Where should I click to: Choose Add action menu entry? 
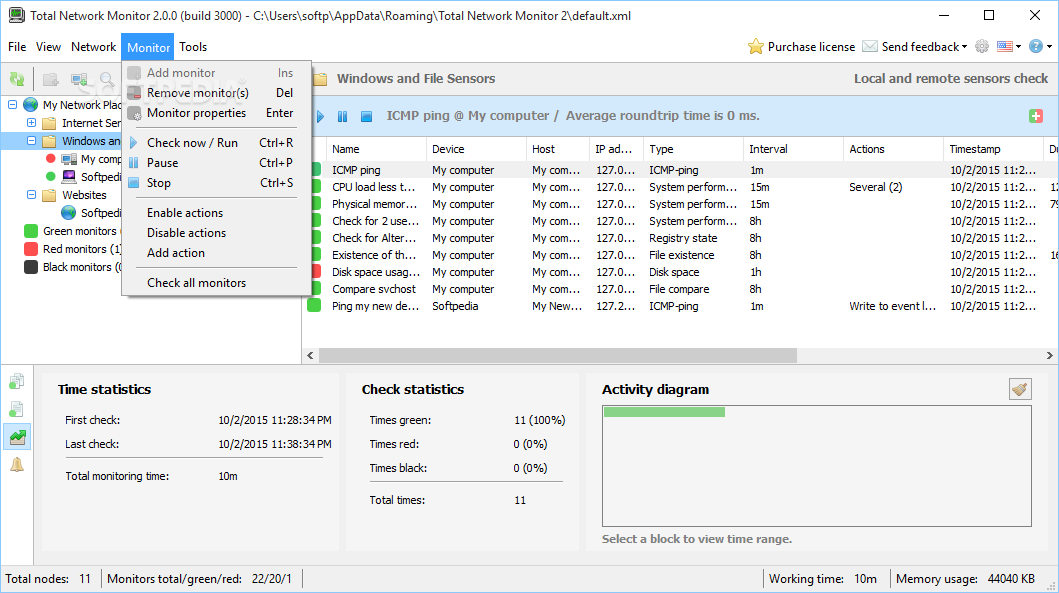tap(216, 253)
